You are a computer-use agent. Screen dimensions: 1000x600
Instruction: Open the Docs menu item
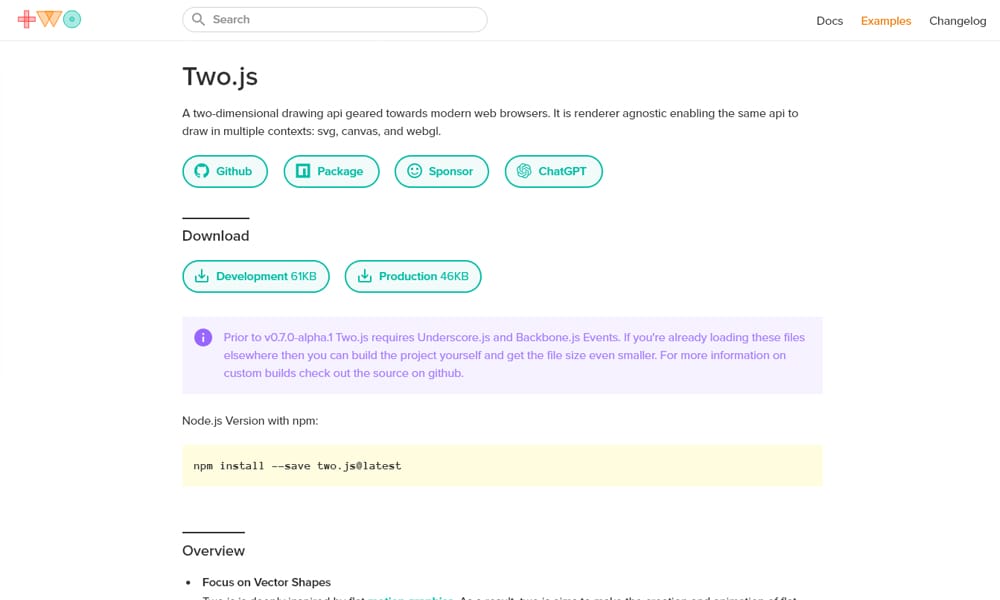(829, 21)
